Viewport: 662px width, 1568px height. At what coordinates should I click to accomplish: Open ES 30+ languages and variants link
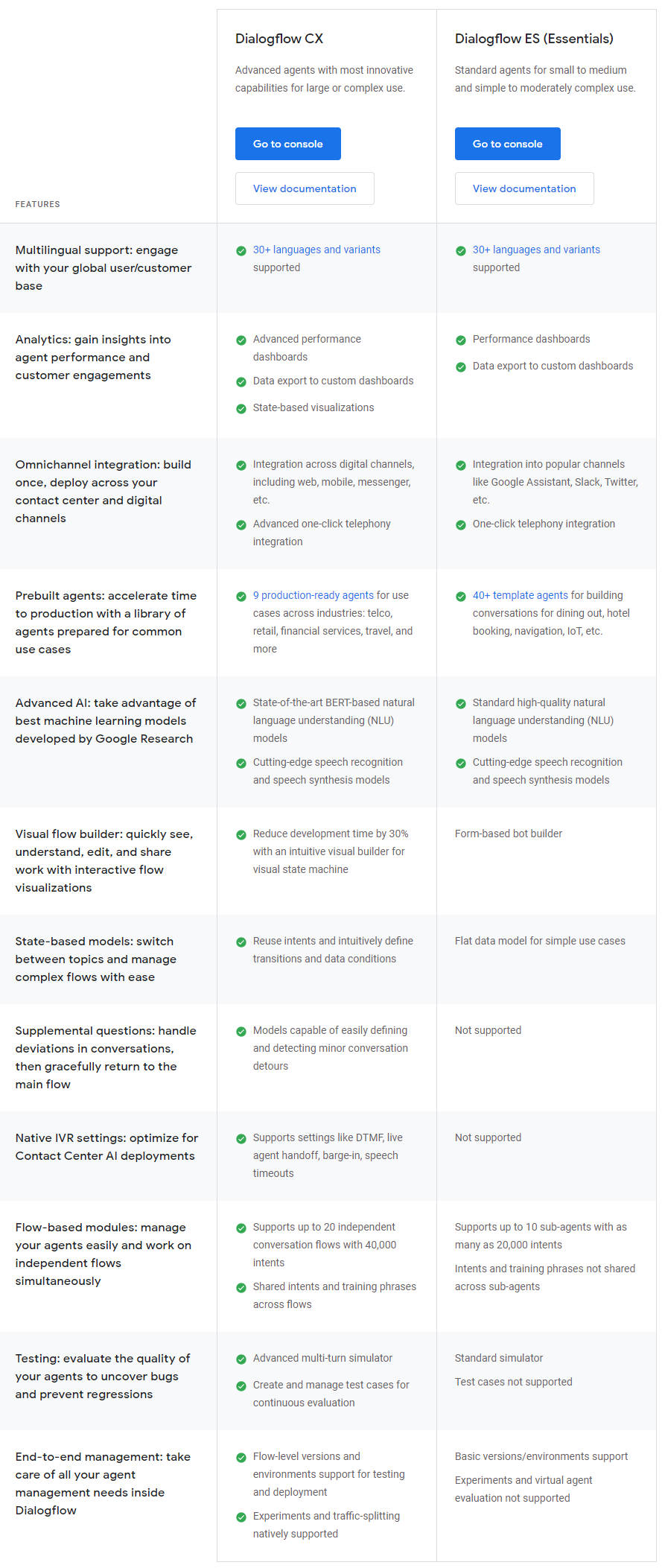pos(536,250)
